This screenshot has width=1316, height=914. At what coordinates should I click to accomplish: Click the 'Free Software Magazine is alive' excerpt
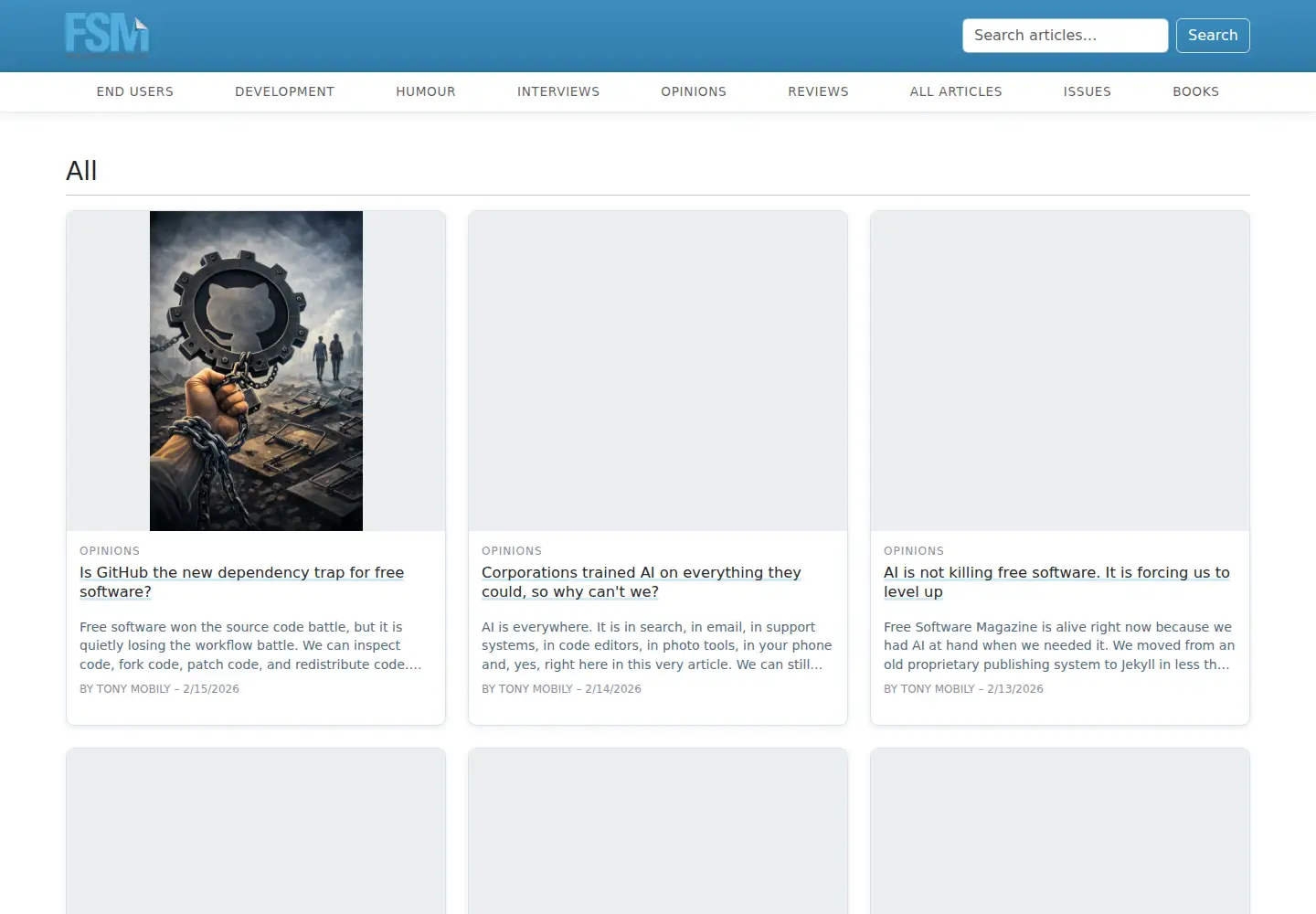click(x=1059, y=645)
